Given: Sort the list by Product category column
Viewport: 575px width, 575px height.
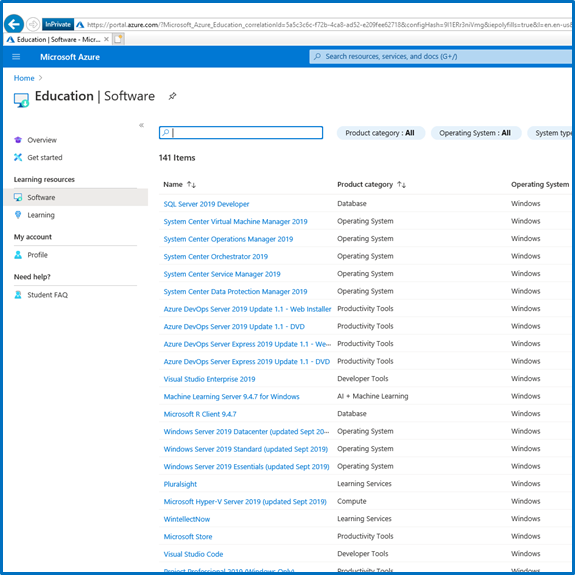Looking at the screenshot, I should (371, 184).
